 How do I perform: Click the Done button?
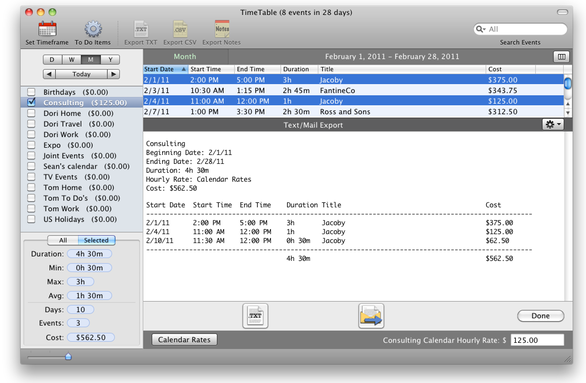point(540,316)
